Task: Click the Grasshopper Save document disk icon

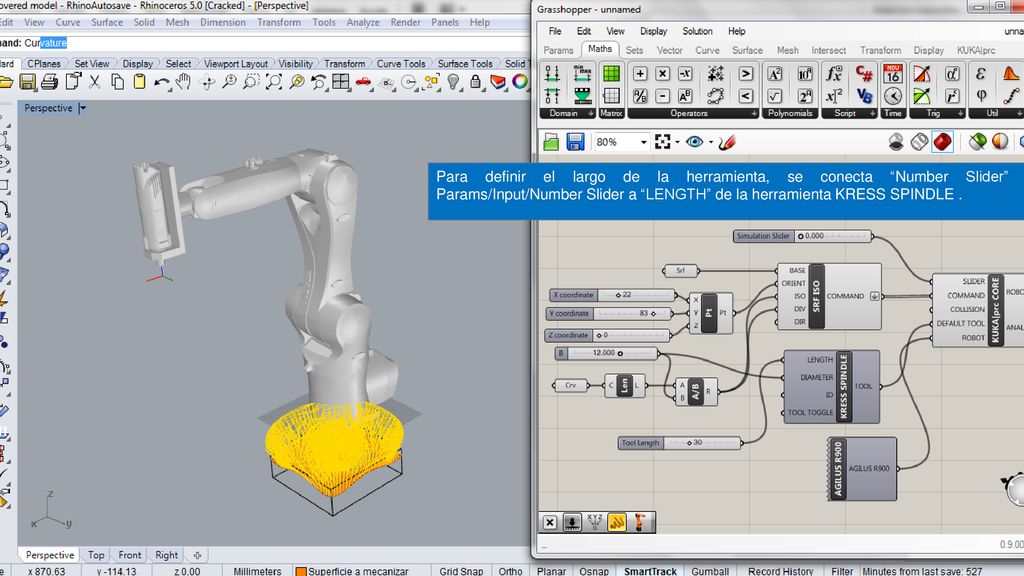Action: click(x=575, y=142)
